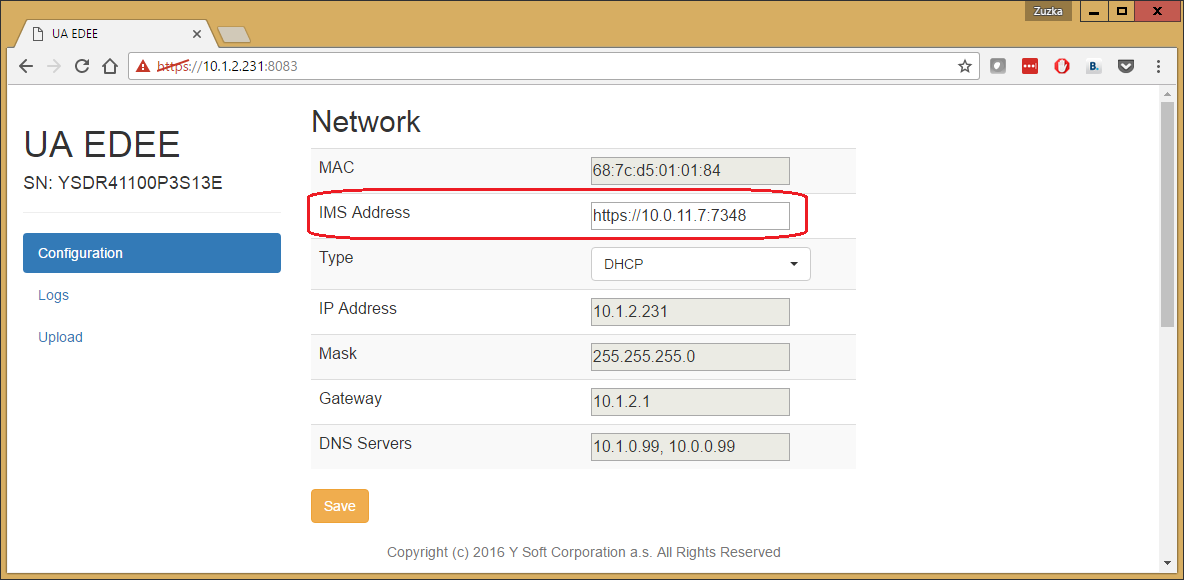Image resolution: width=1184 pixels, height=580 pixels.
Task: Open the Chrome three-dot menu
Action: pyautogui.click(x=1159, y=66)
